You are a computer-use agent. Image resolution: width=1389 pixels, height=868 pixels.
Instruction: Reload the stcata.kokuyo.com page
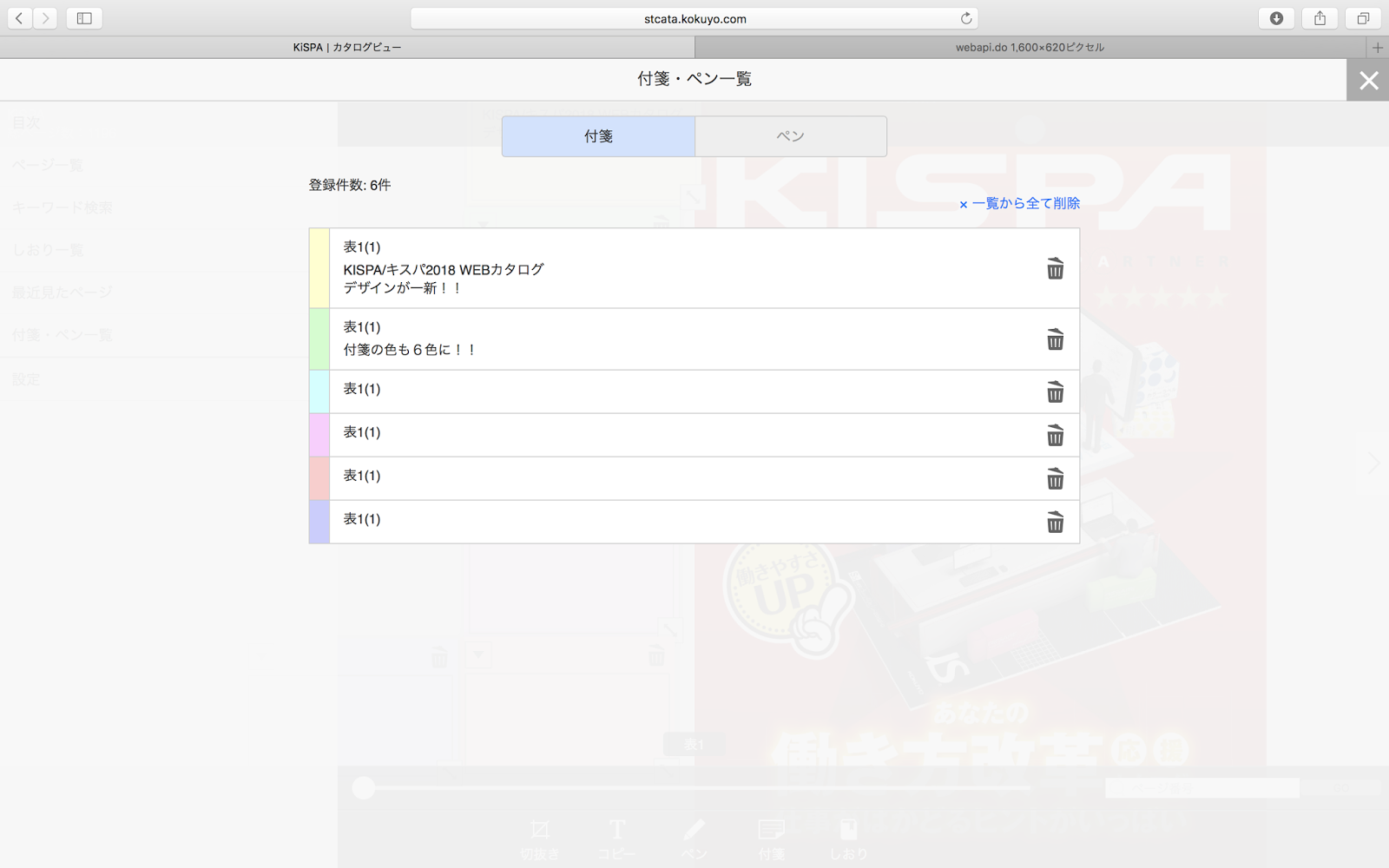click(x=966, y=18)
